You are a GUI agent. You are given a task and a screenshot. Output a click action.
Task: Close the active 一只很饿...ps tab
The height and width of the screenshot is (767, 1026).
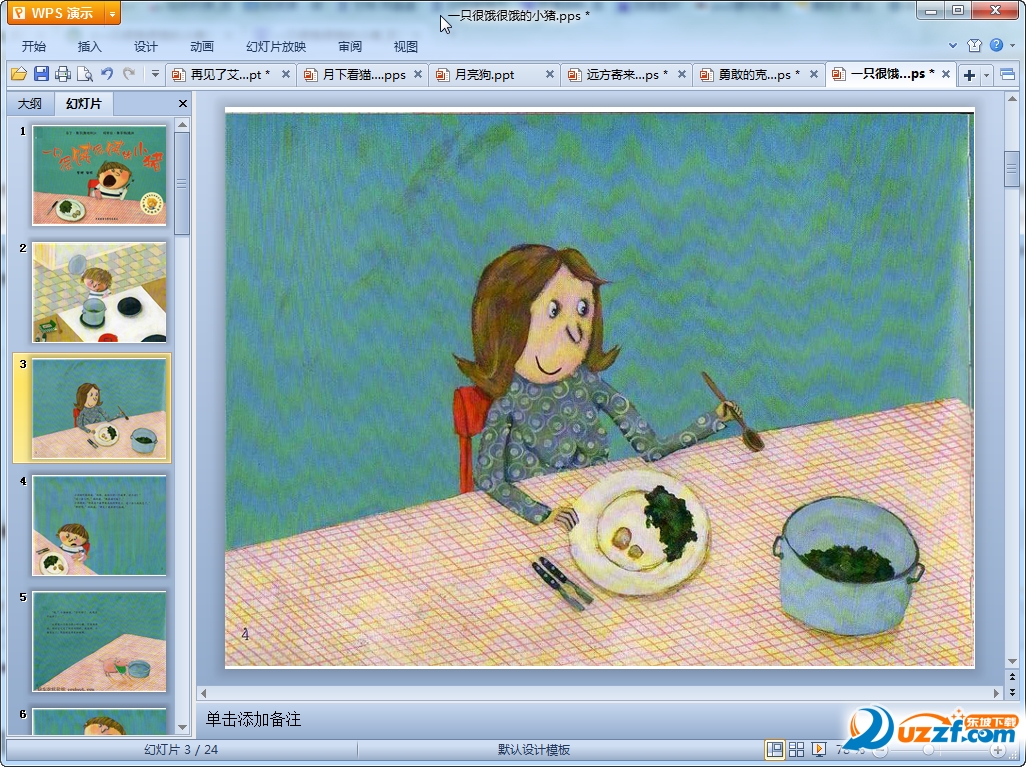click(946, 75)
